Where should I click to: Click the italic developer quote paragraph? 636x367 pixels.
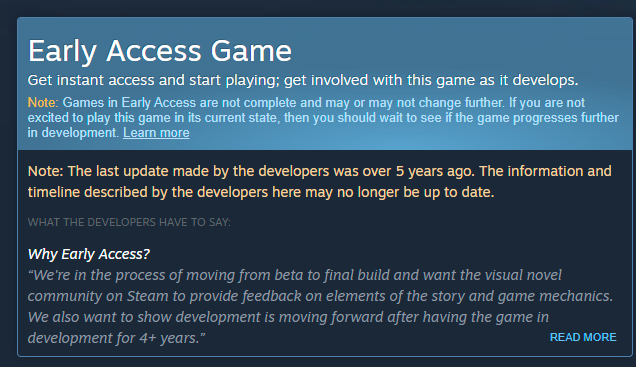320,306
